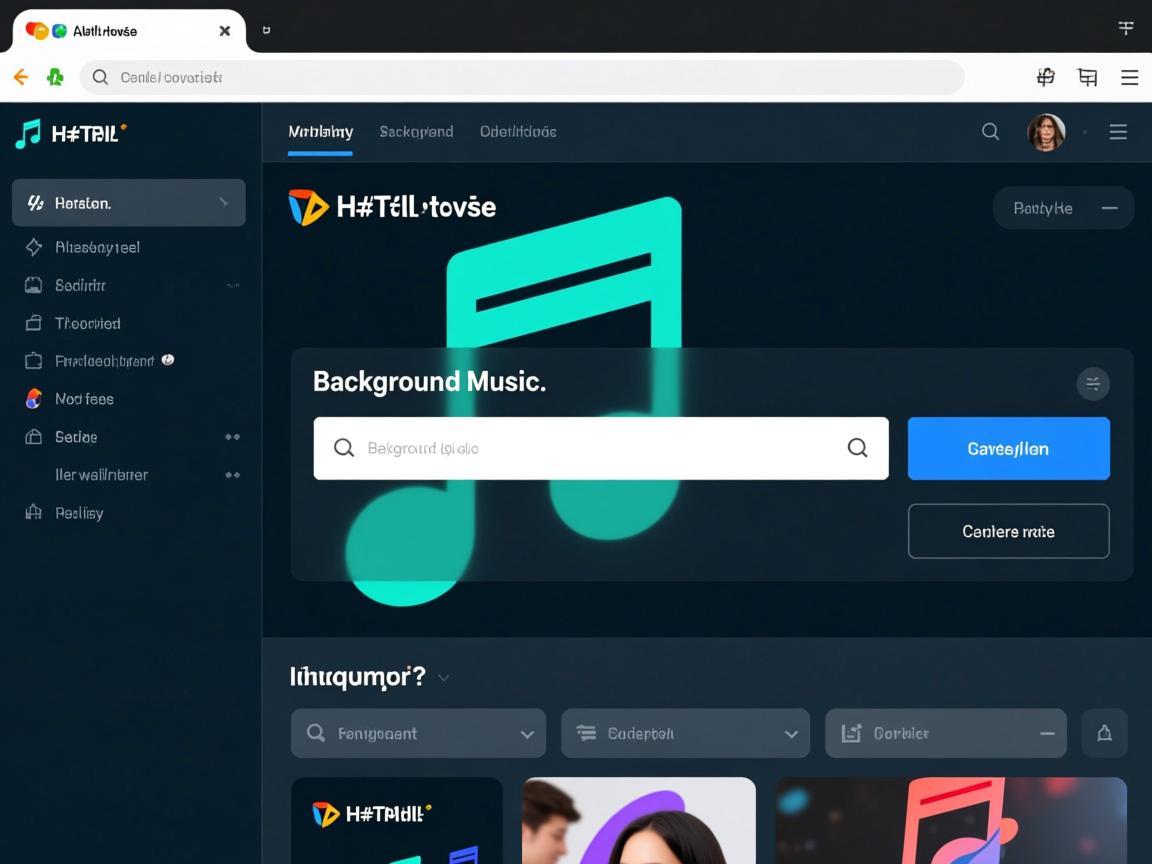Expand the Ithuqumor section chevron
This screenshot has width=1152, height=864.
(x=444, y=678)
